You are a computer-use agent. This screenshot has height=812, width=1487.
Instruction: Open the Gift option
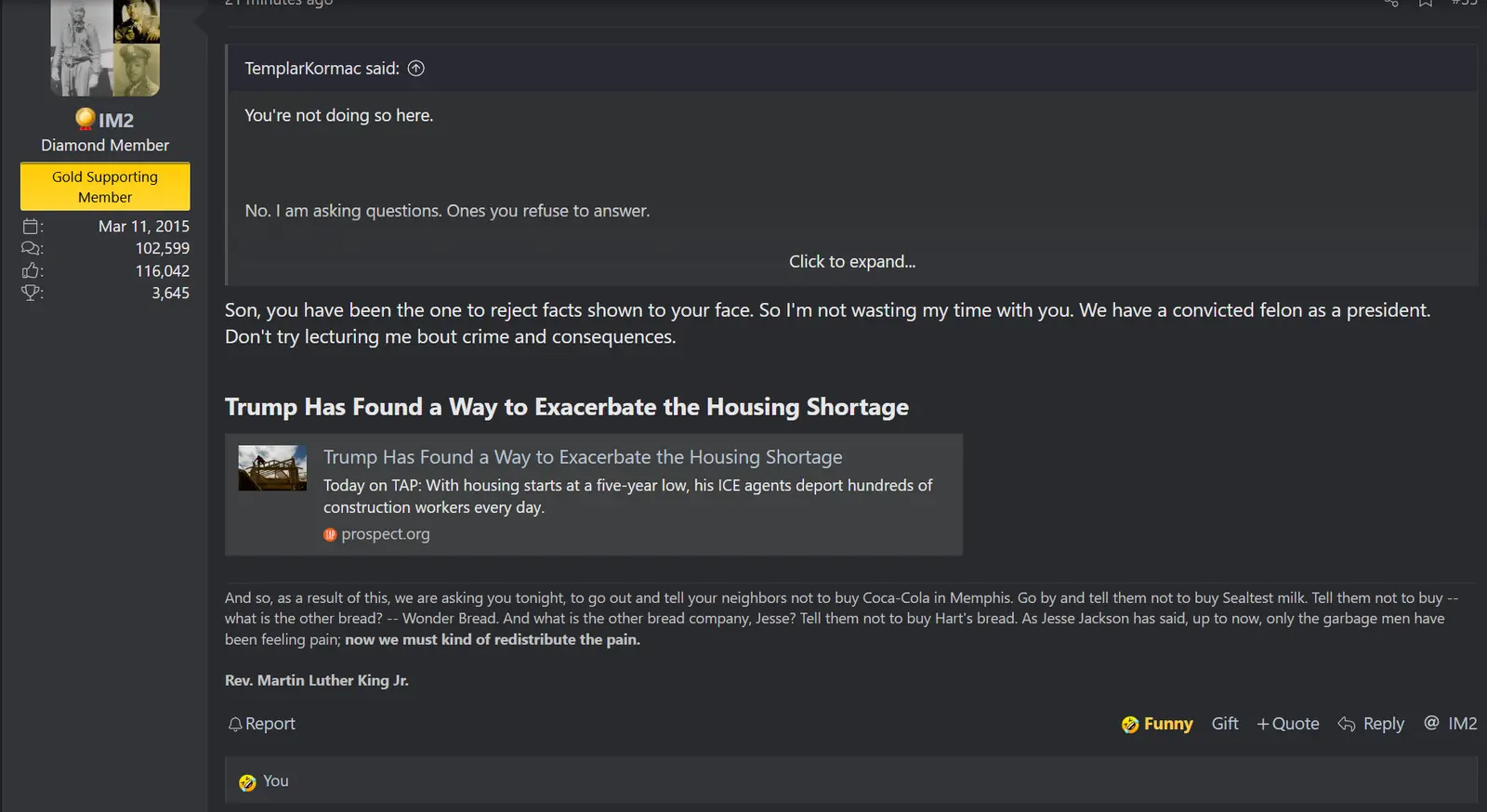click(x=1225, y=724)
